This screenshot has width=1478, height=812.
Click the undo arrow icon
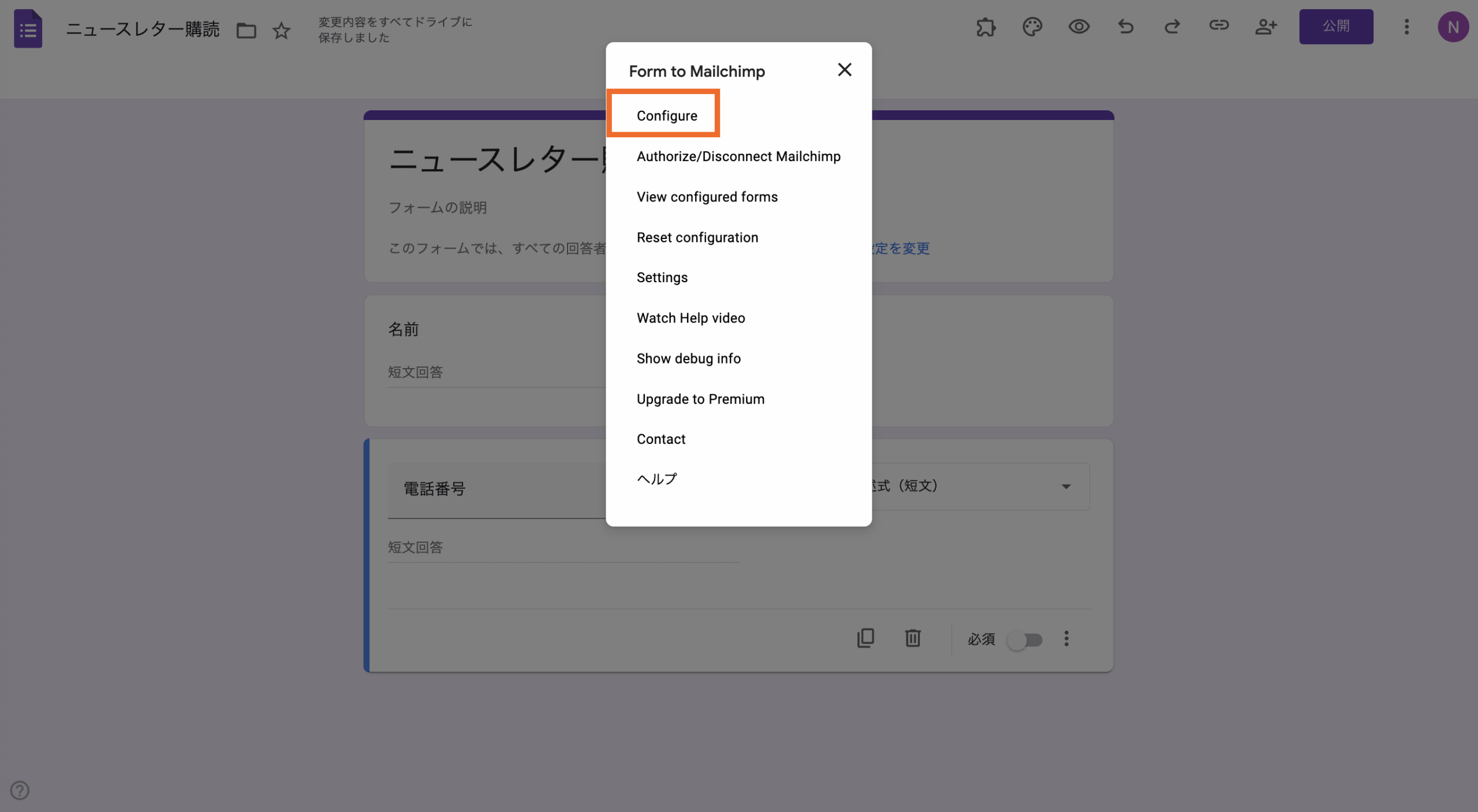(1125, 27)
